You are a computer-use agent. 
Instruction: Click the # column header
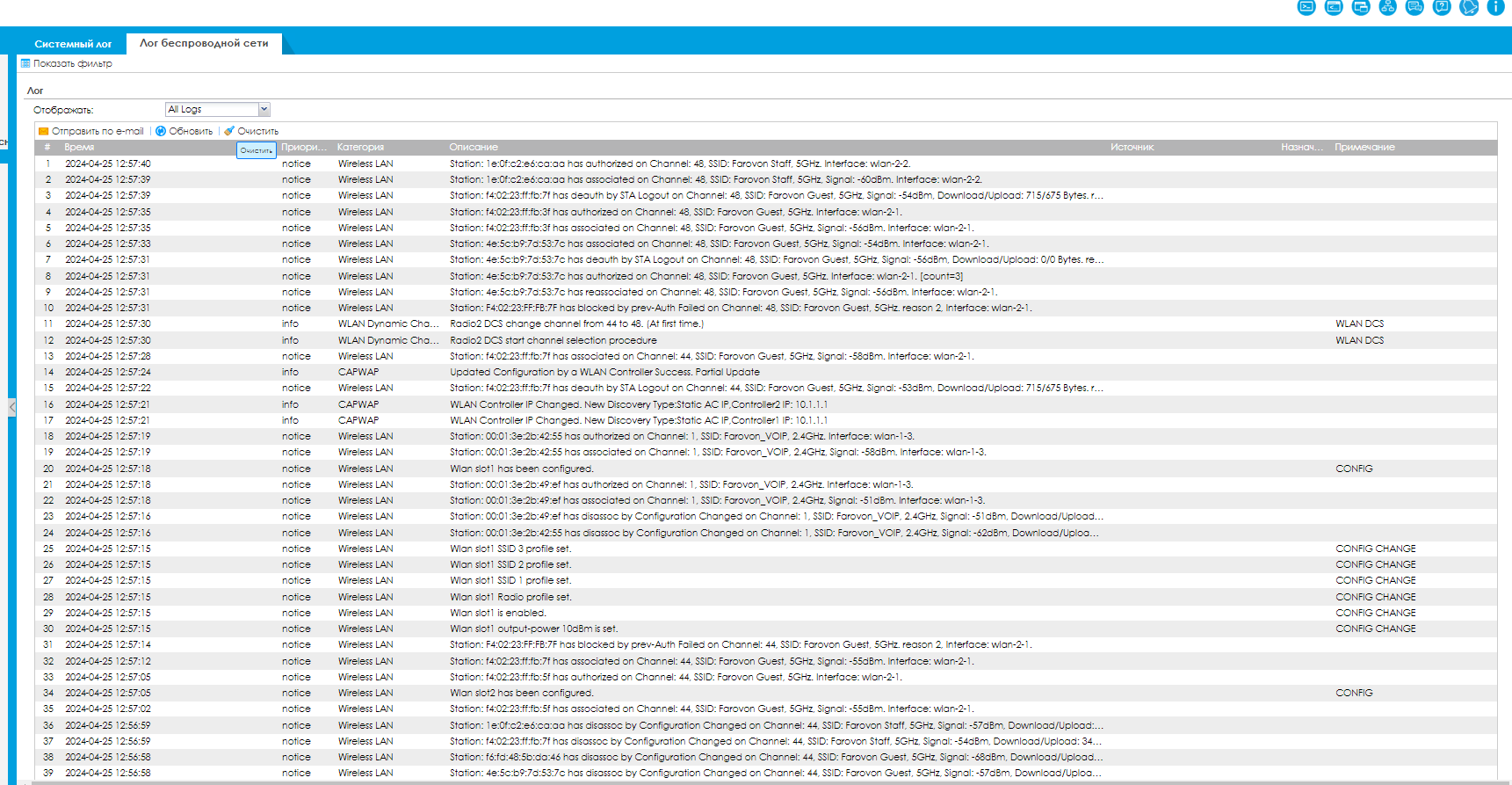pyautogui.click(x=47, y=147)
